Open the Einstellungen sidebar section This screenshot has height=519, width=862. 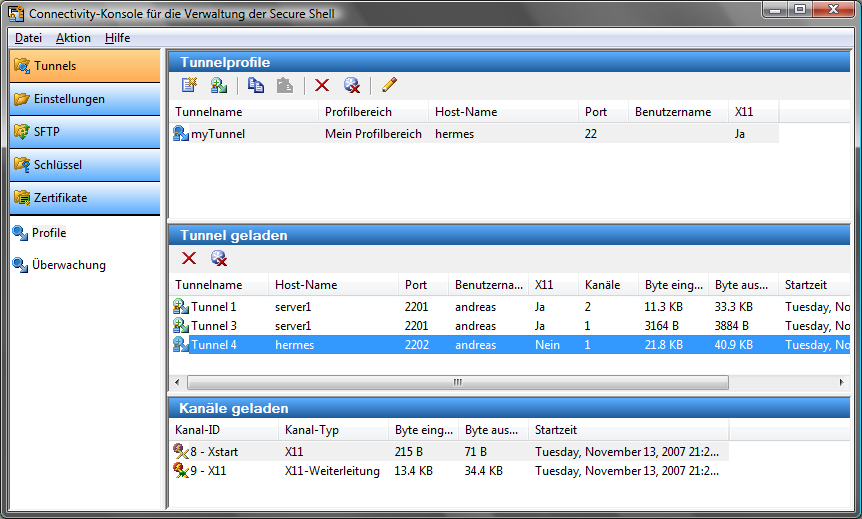click(x=85, y=99)
